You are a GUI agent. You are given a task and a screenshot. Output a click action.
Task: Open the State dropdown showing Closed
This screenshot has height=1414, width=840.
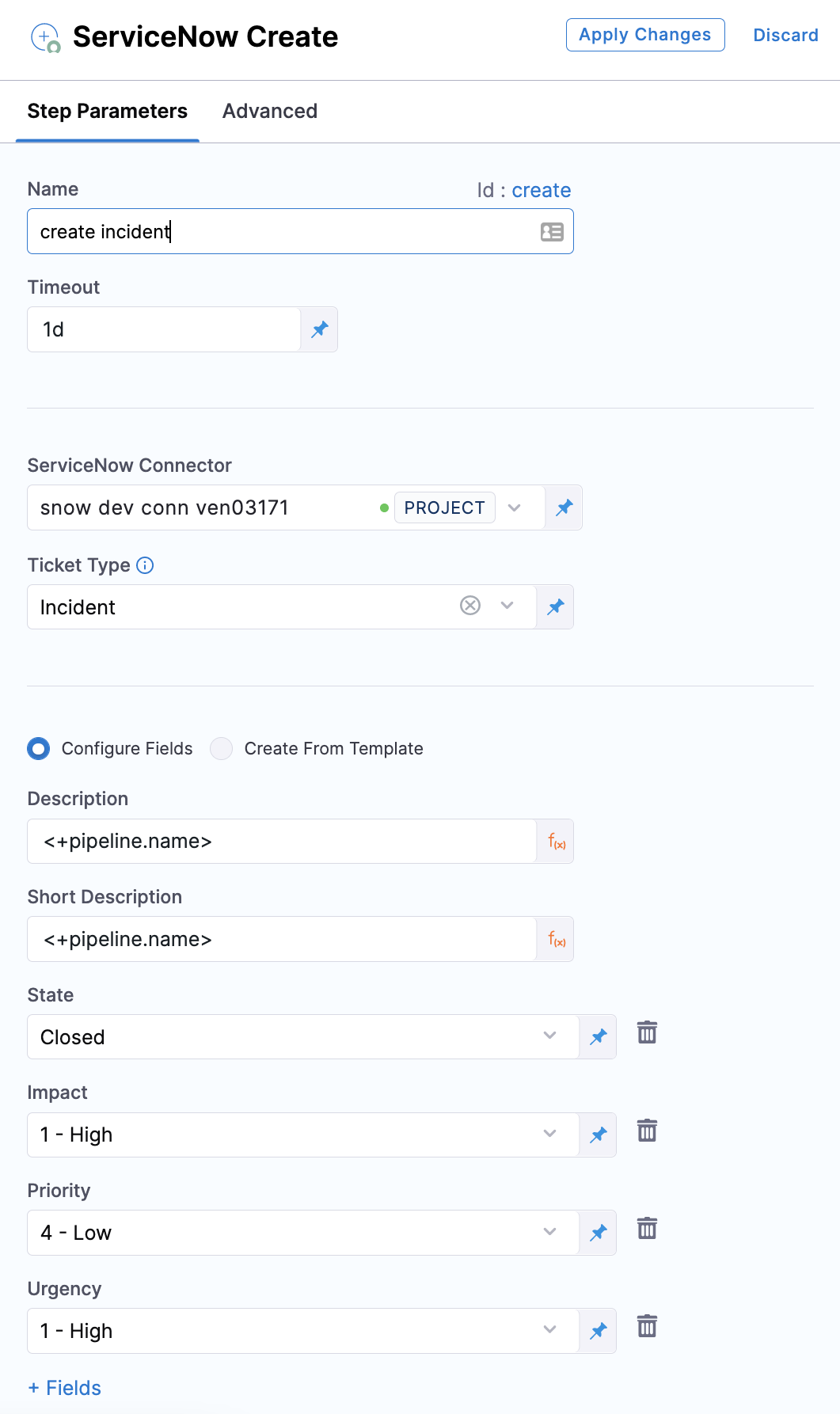(x=549, y=1036)
